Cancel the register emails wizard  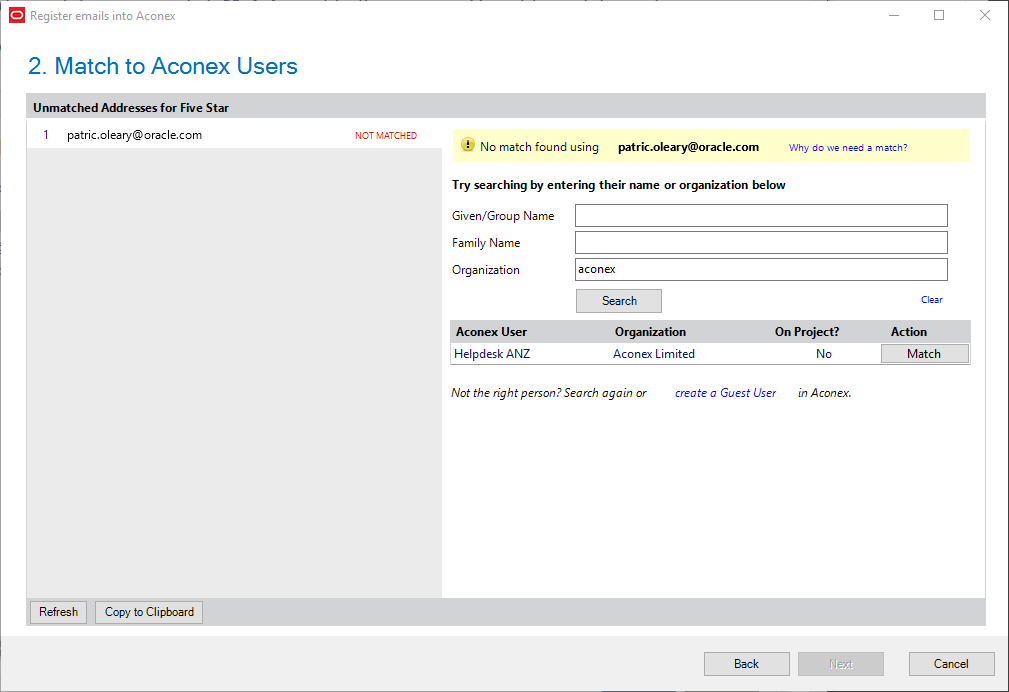[x=951, y=664]
